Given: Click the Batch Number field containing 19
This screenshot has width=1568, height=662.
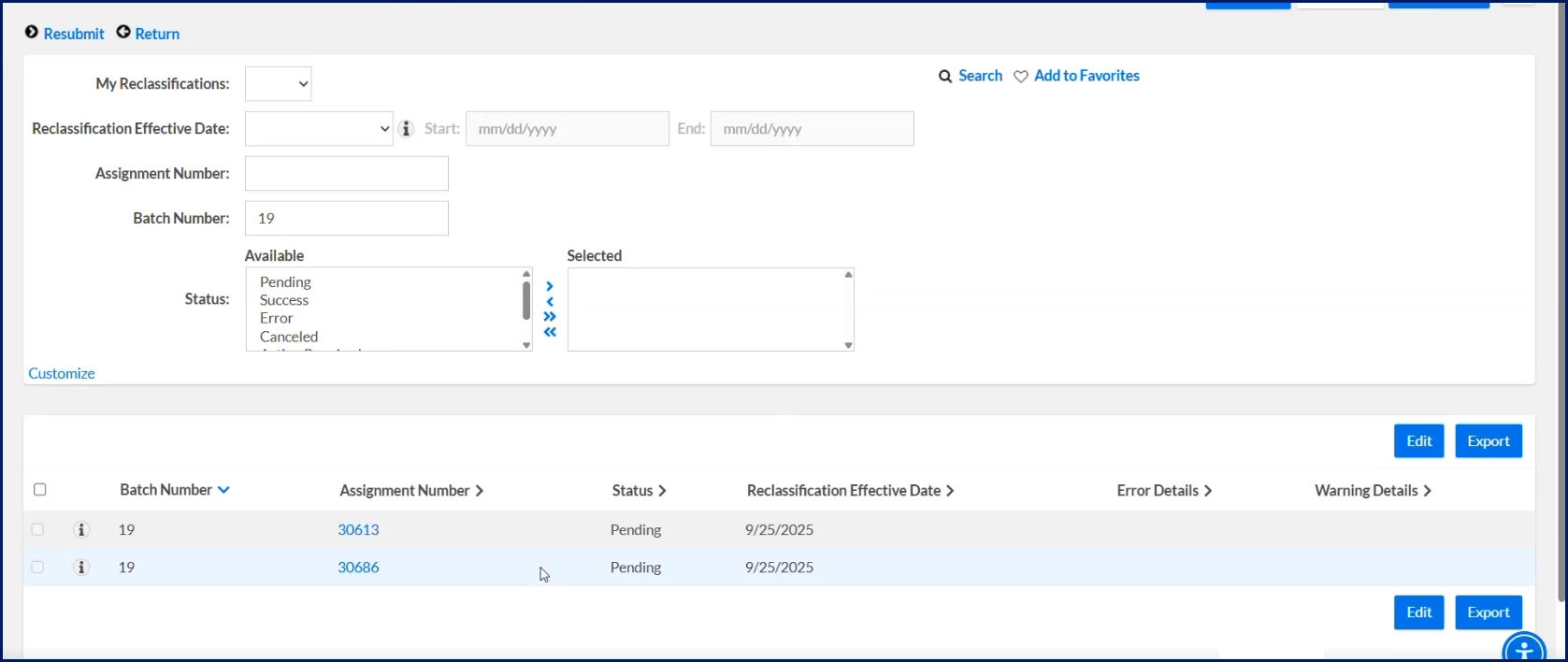Looking at the screenshot, I should 347,218.
